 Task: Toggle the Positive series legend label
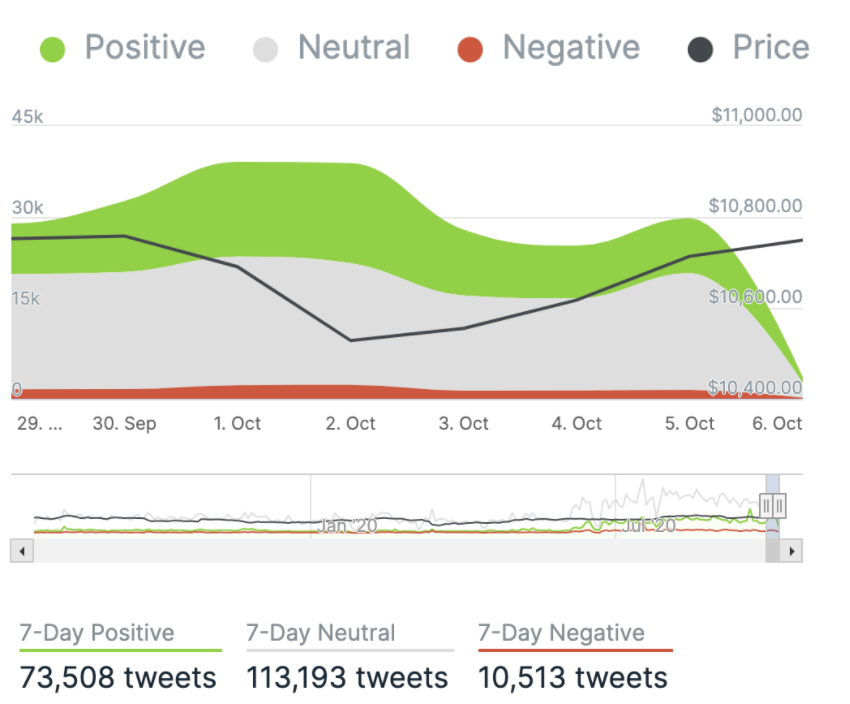click(144, 48)
